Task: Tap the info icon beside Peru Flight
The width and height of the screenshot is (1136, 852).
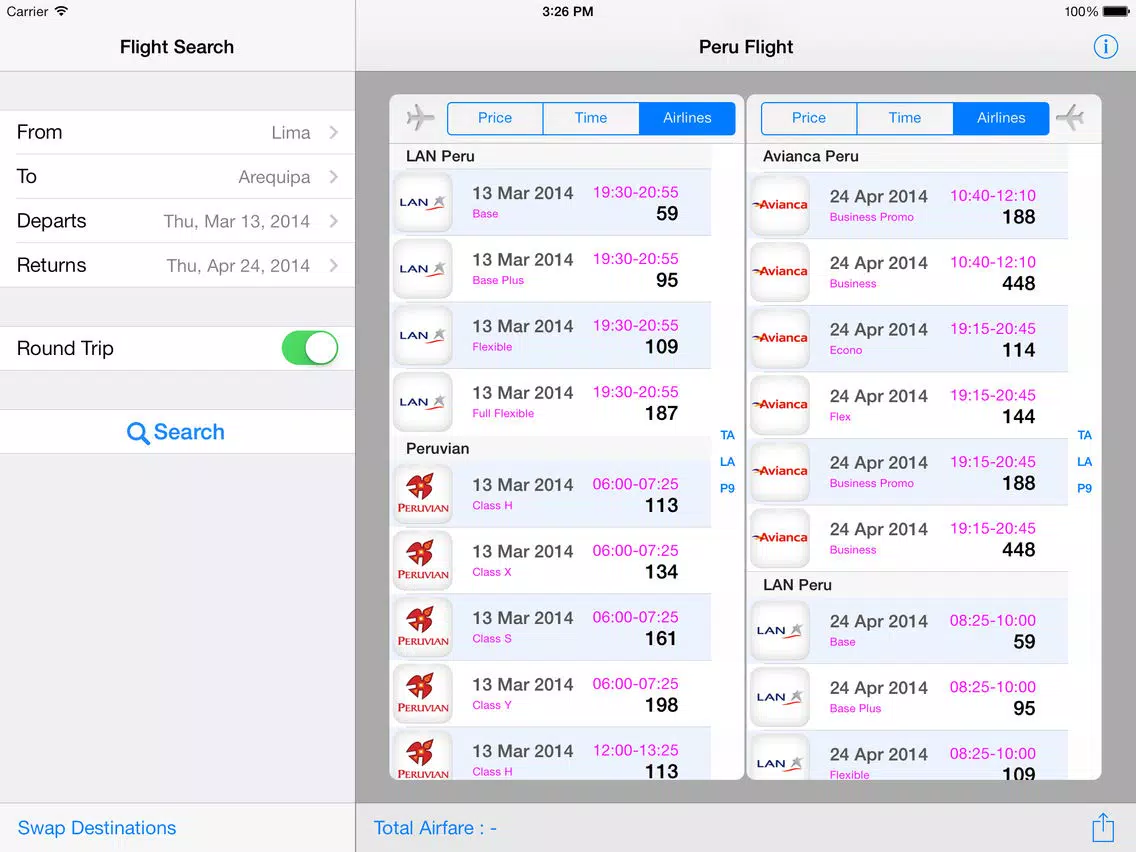Action: click(1105, 47)
